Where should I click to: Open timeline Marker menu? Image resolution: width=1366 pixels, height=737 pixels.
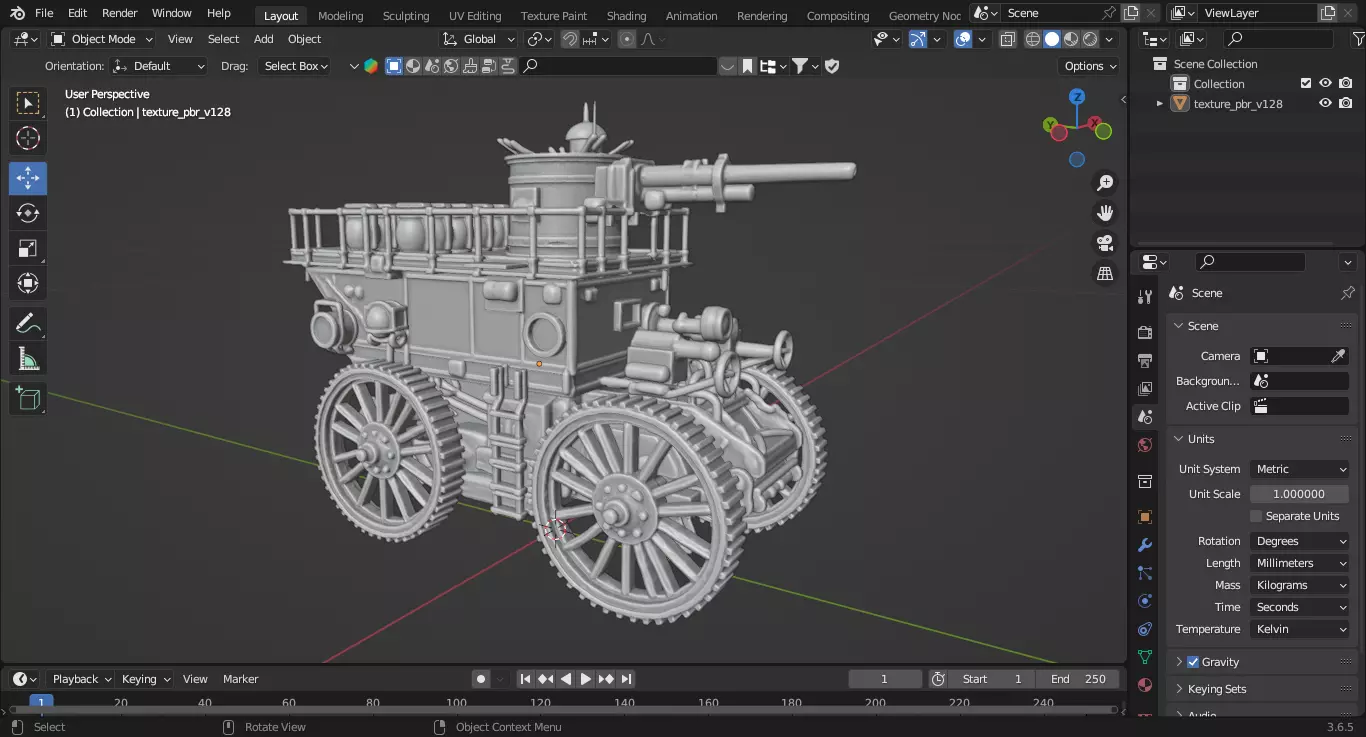[240, 679]
